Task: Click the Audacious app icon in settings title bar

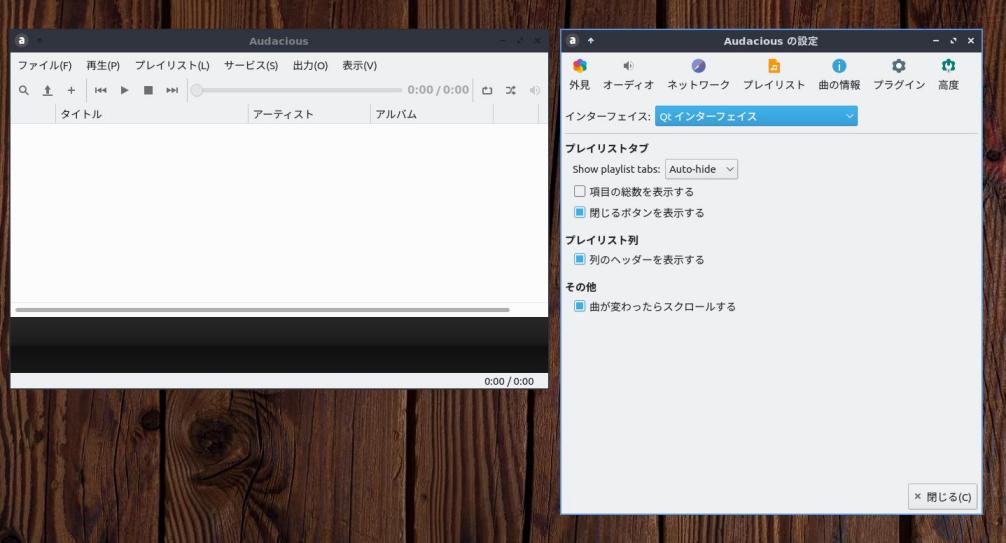Action: pos(572,40)
